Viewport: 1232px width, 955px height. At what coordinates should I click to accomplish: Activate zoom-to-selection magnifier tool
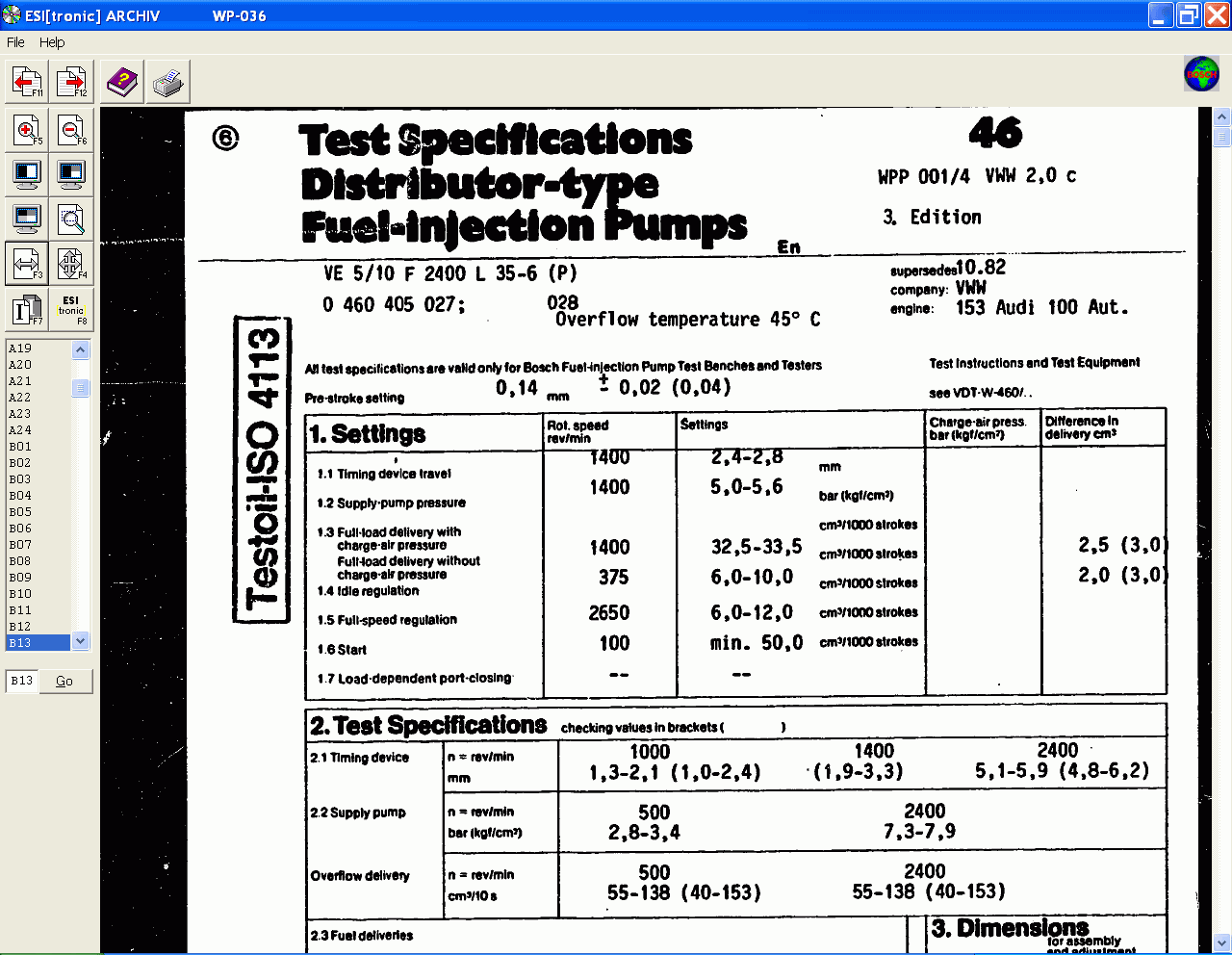click(71, 219)
